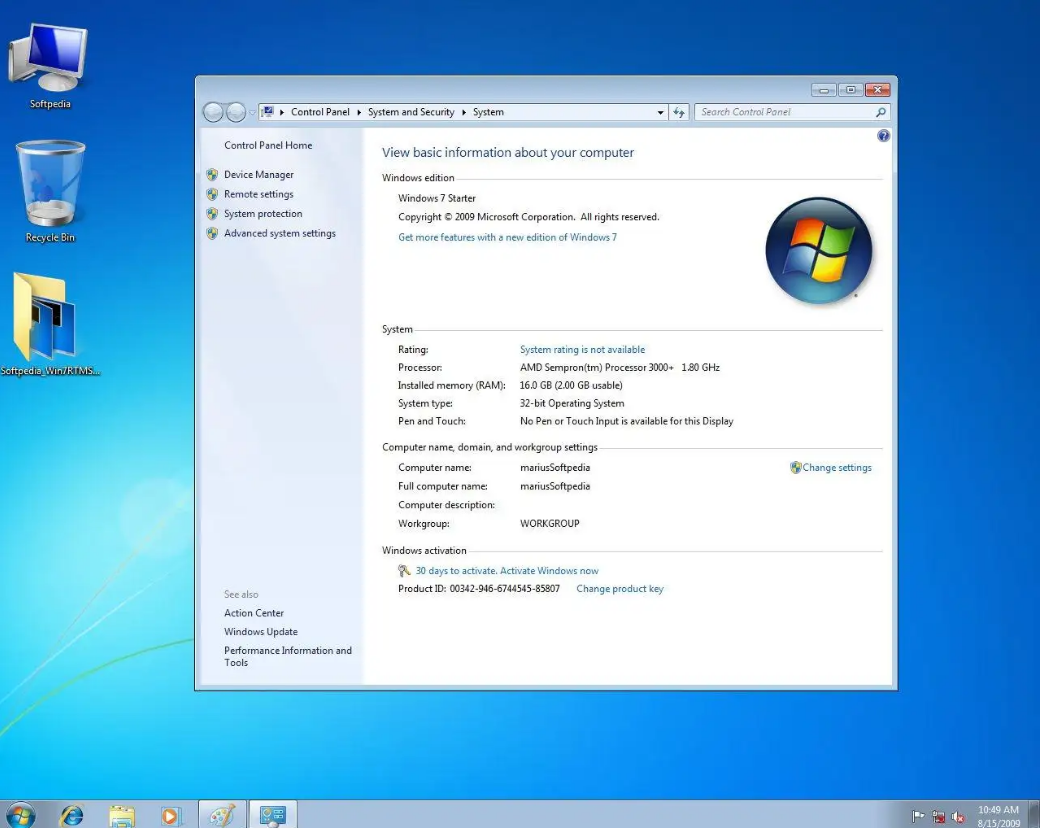This screenshot has height=828, width=1040.
Task: Click Change product key link
Action: pos(619,589)
